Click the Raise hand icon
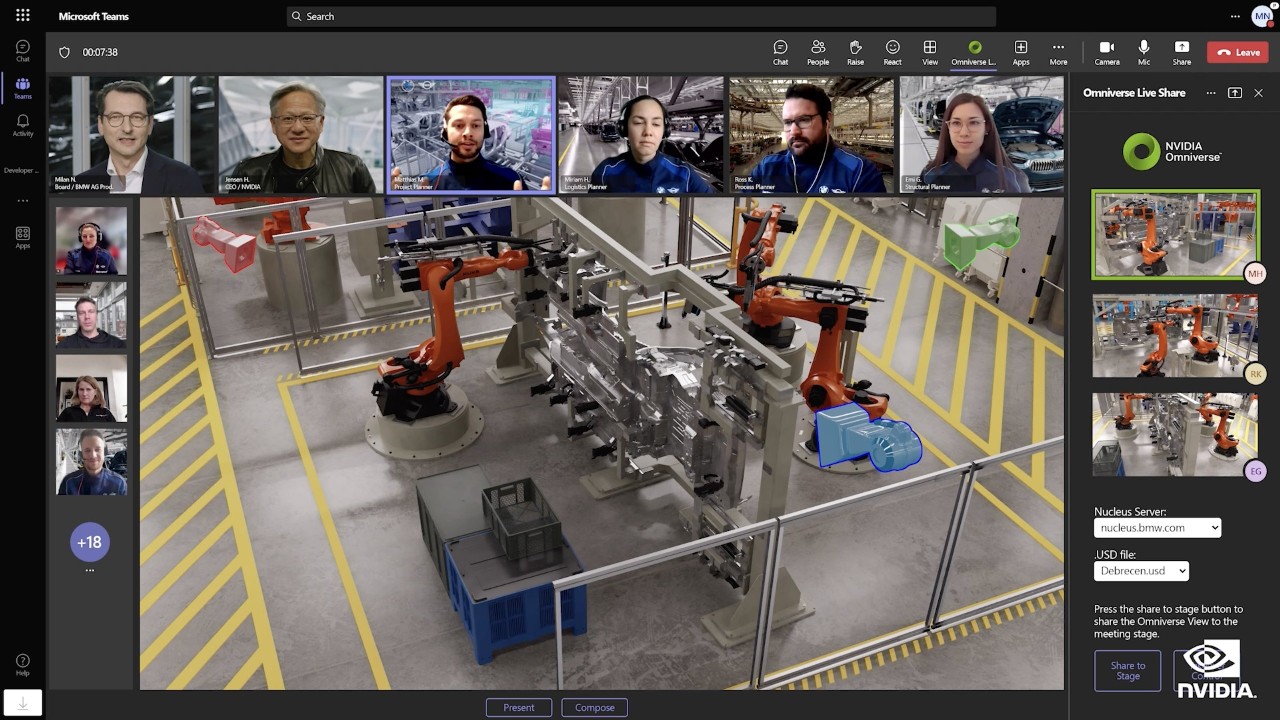The image size is (1280, 720). tap(855, 52)
